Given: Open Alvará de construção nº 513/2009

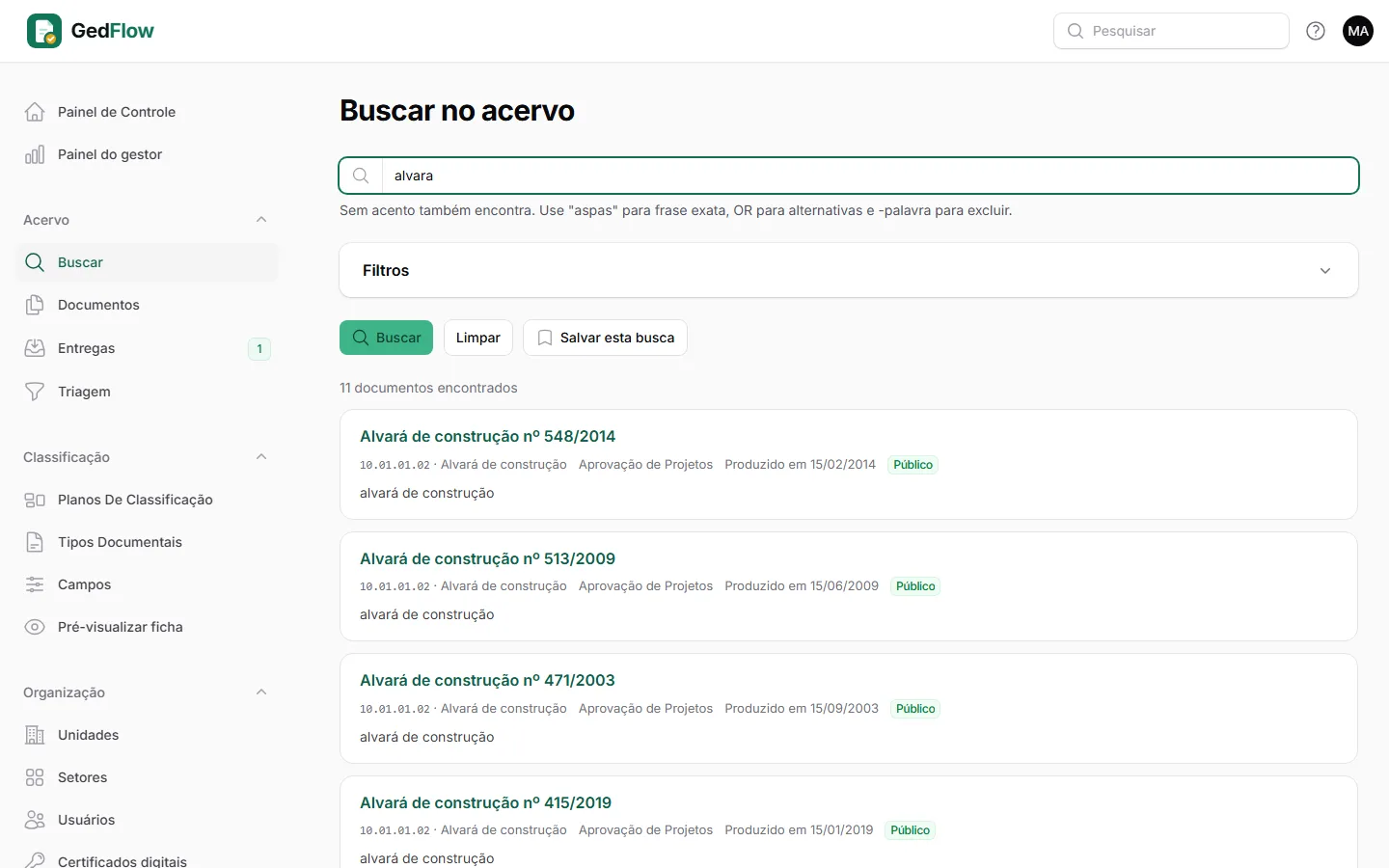Looking at the screenshot, I should click(487, 559).
